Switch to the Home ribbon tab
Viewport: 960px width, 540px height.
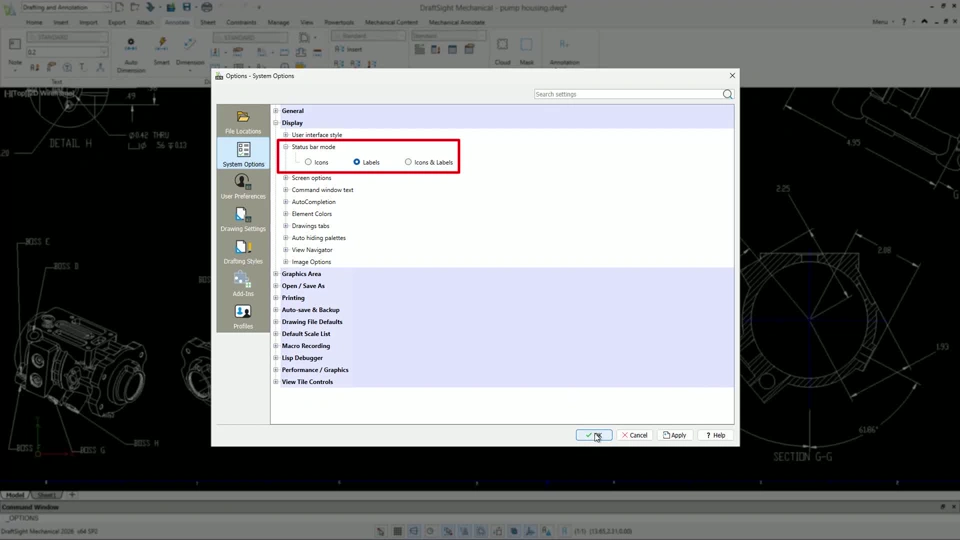point(34,22)
